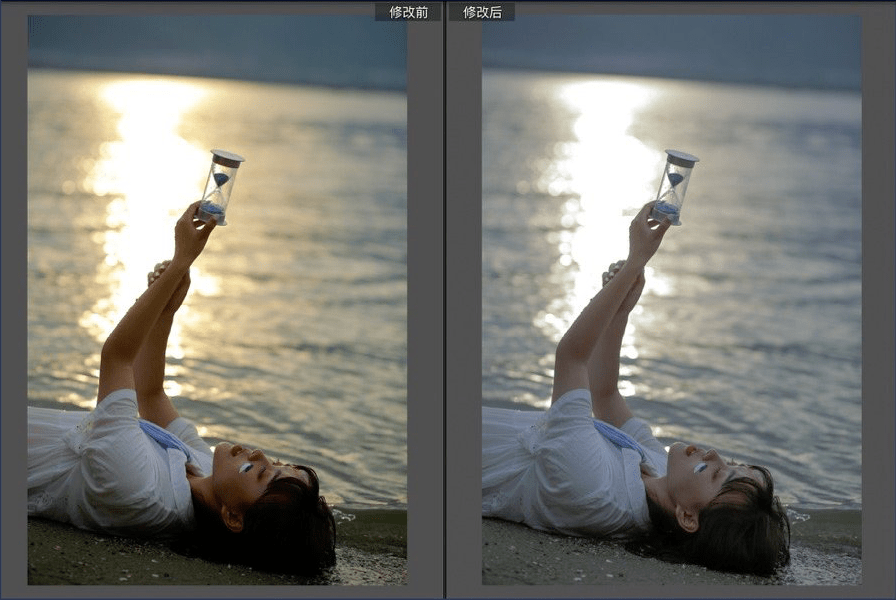The width and height of the screenshot is (896, 600).
Task: Click the 修改前 label above left photo
Action: (x=408, y=12)
